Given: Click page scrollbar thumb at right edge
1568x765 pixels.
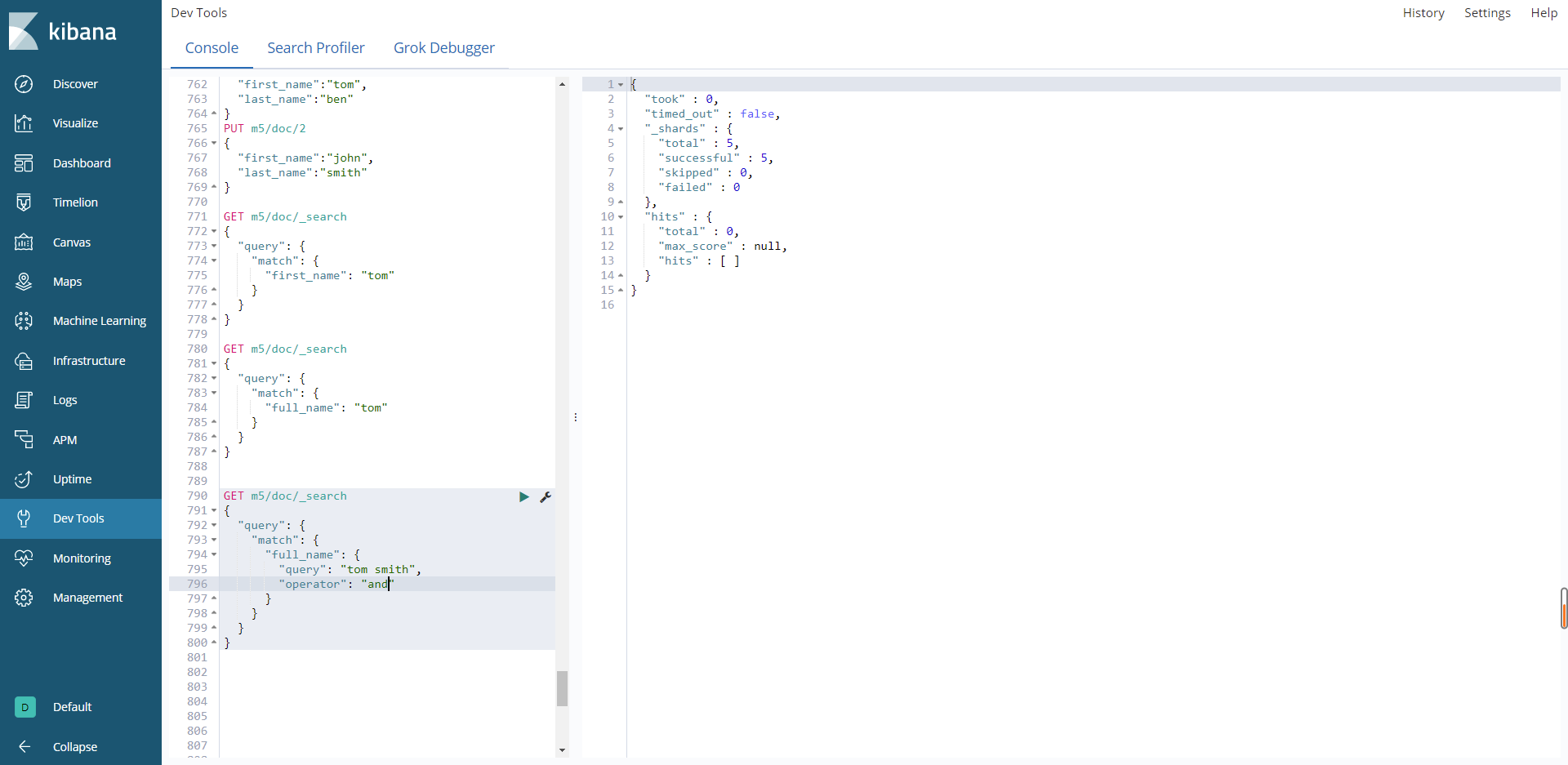Looking at the screenshot, I should click(x=1564, y=608).
